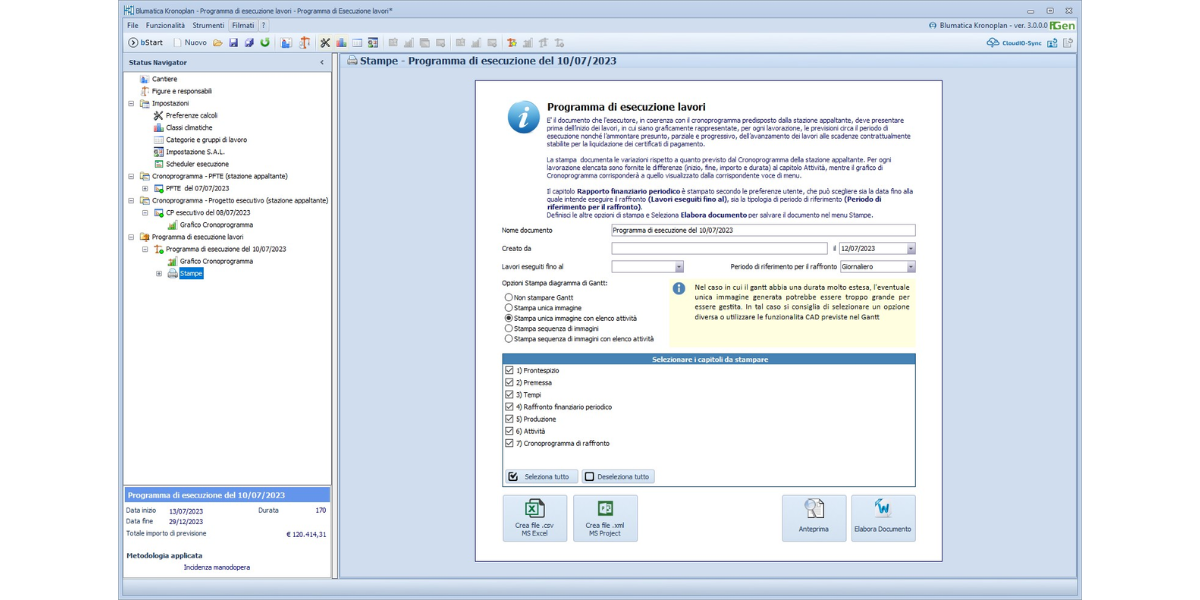Image resolution: width=1200 pixels, height=600 pixels.
Task: Click the floppy disk save icon
Action: pyautogui.click(x=233, y=43)
